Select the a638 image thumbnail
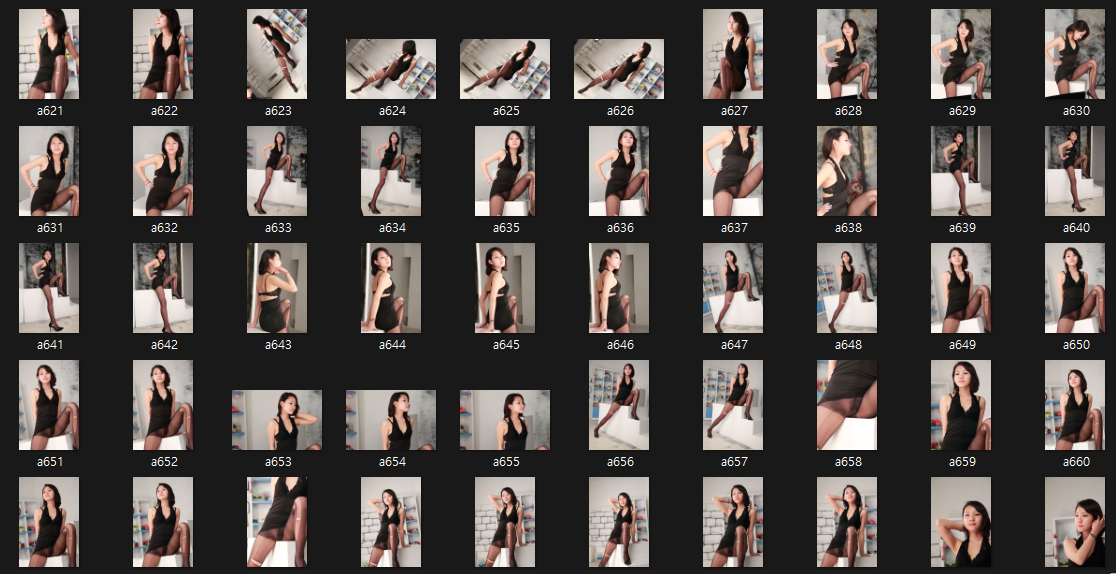Viewport: 1116px width, 574px height. pos(847,171)
